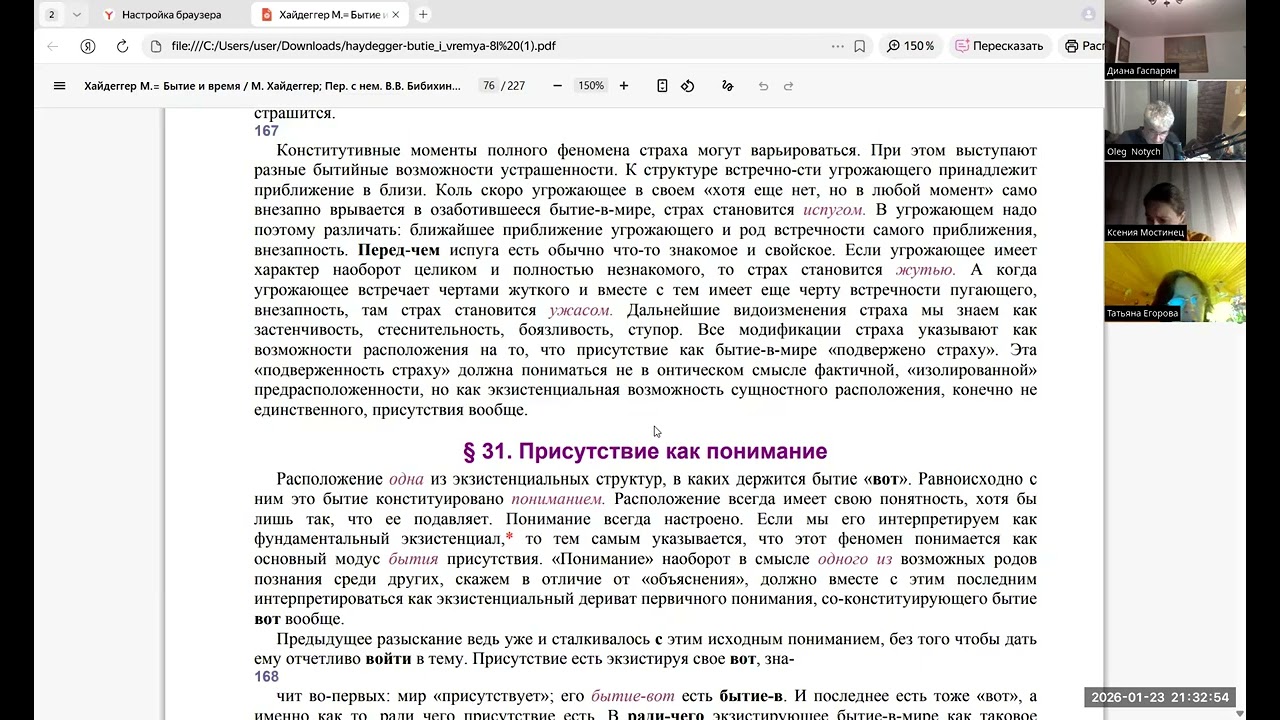This screenshot has width=1280, height=720.
Task: Click page marker 168
Action: [266, 677]
